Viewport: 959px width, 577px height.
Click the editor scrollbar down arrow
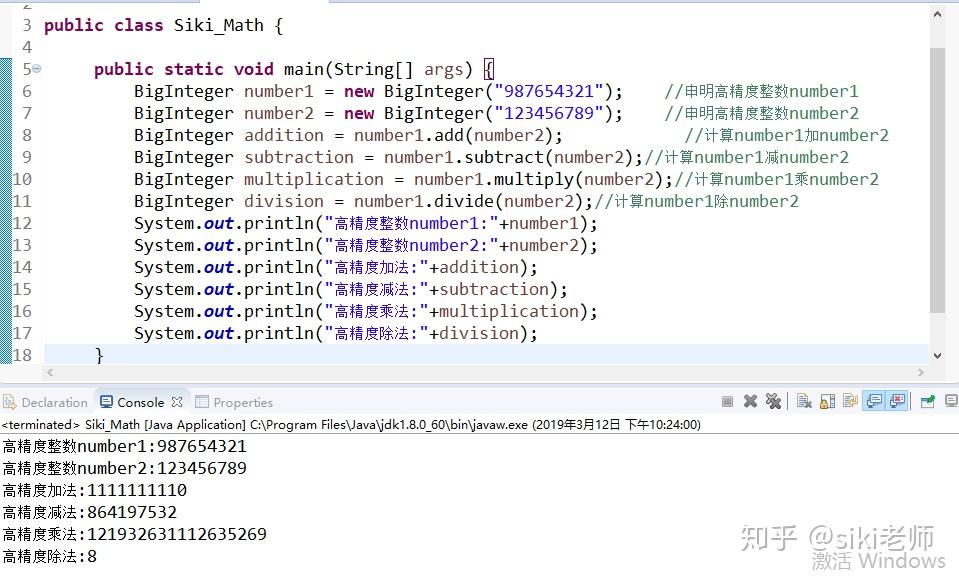point(936,355)
